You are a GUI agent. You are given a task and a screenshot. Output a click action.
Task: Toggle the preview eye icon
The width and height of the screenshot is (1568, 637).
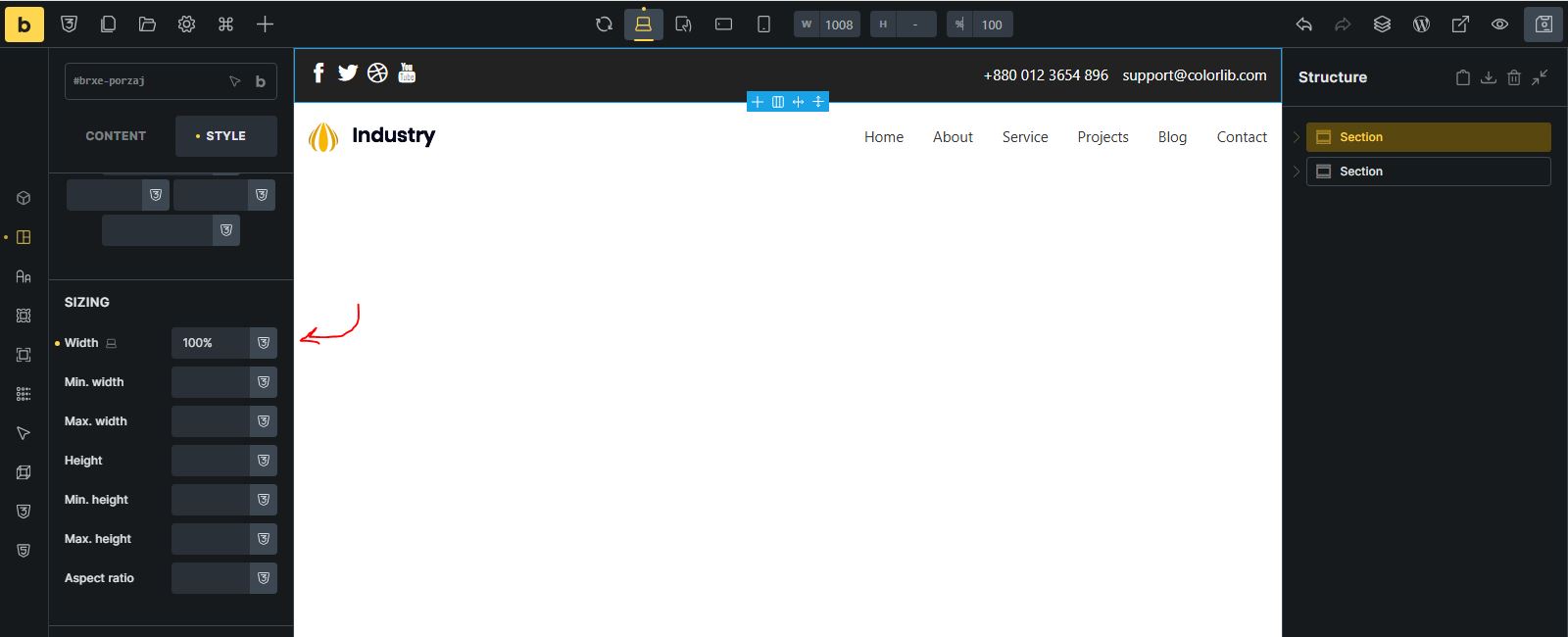(1499, 24)
